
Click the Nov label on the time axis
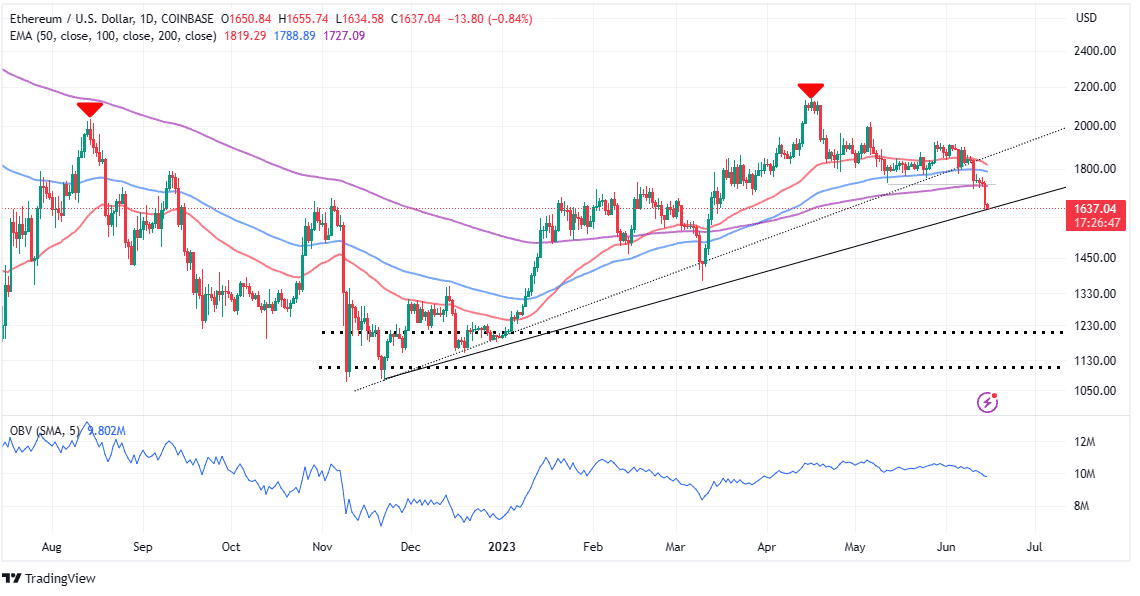coord(323,547)
